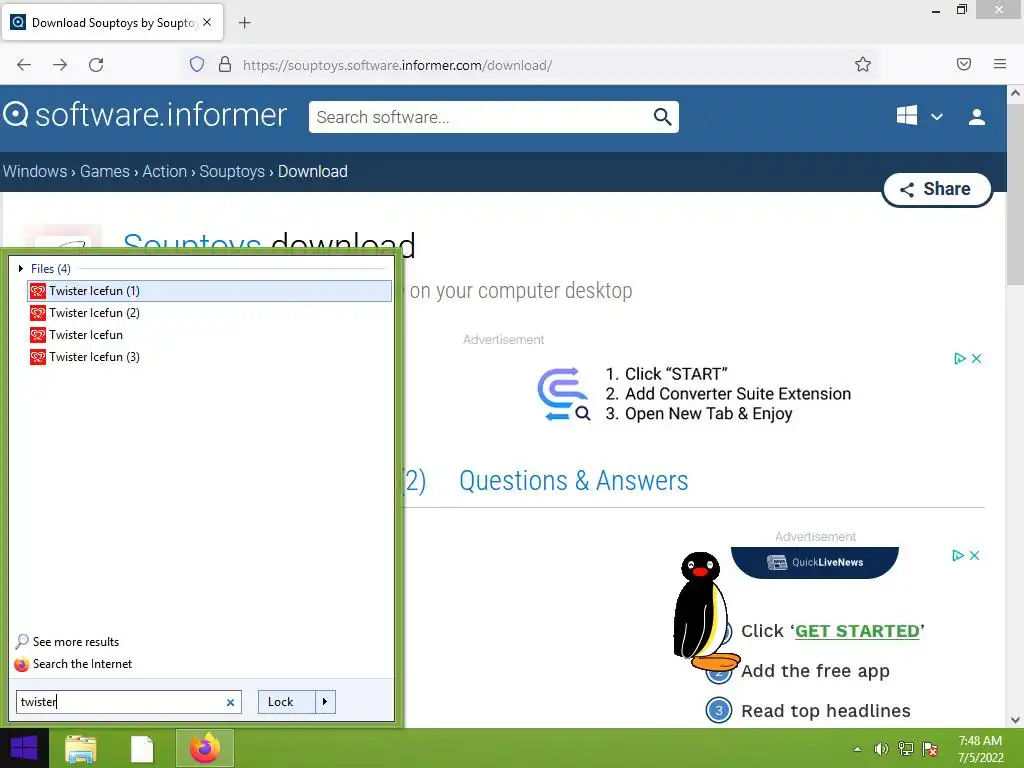Open a new browser tab
This screenshot has width=1024, height=768.
244,23
